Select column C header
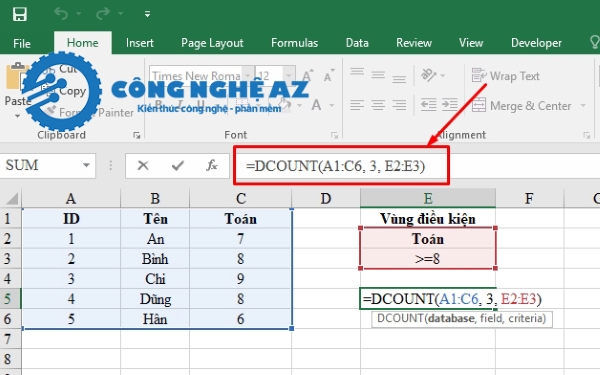This screenshot has width=600, height=375. [x=240, y=199]
